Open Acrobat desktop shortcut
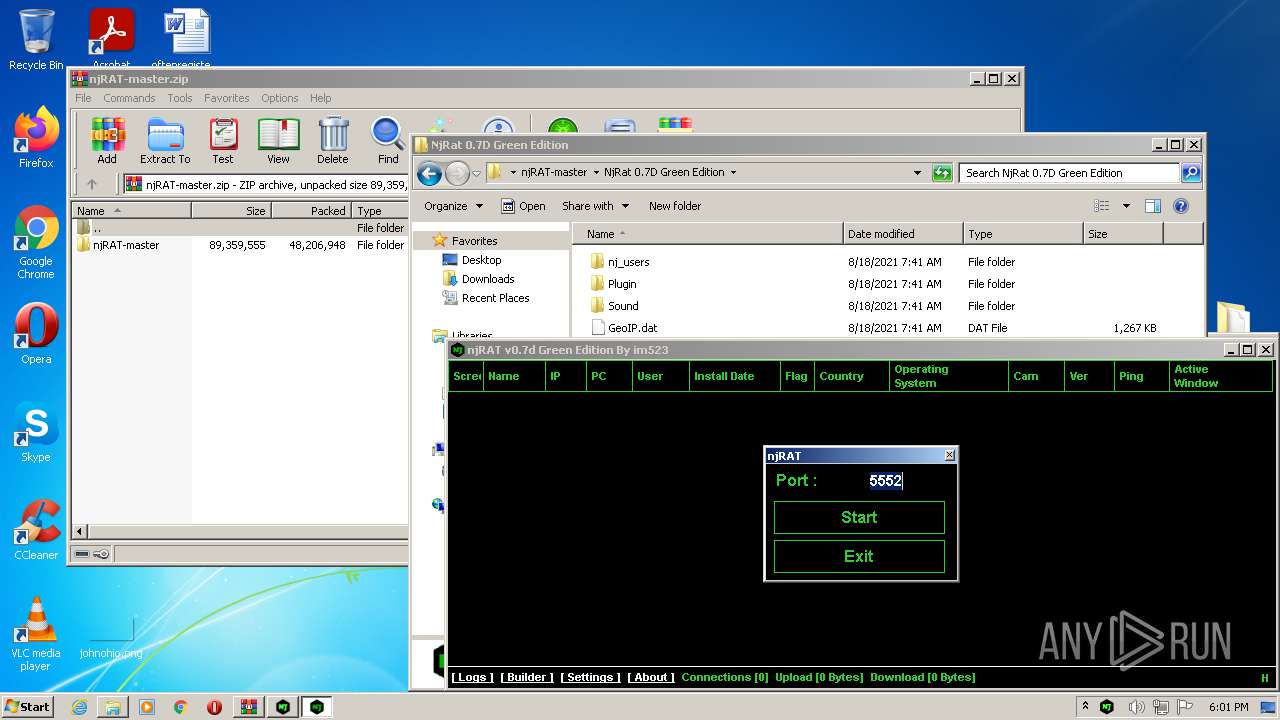The image size is (1280, 720). pyautogui.click(x=111, y=38)
